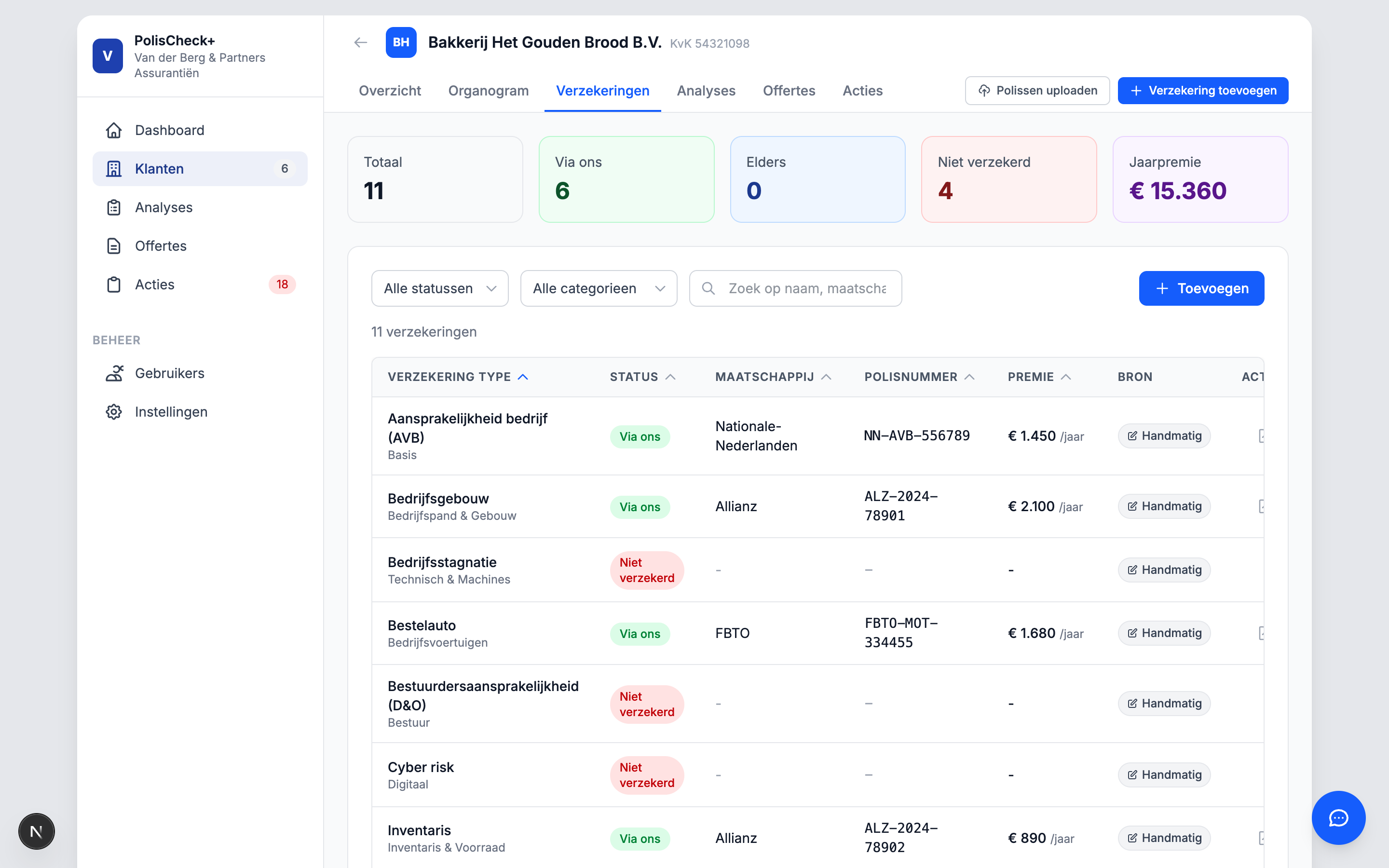Click the Dashboard home icon

coord(114,130)
